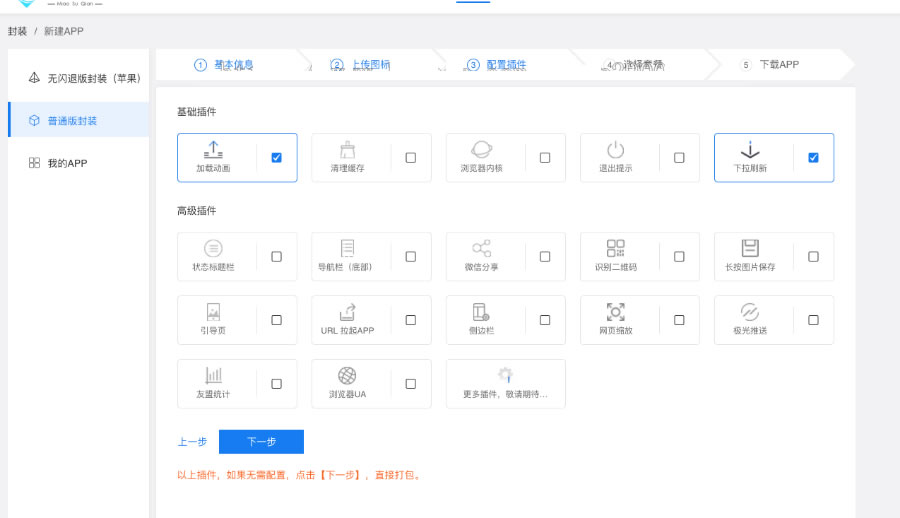
Task: Click the 识别二维码 QR icon
Action: pyautogui.click(x=615, y=248)
